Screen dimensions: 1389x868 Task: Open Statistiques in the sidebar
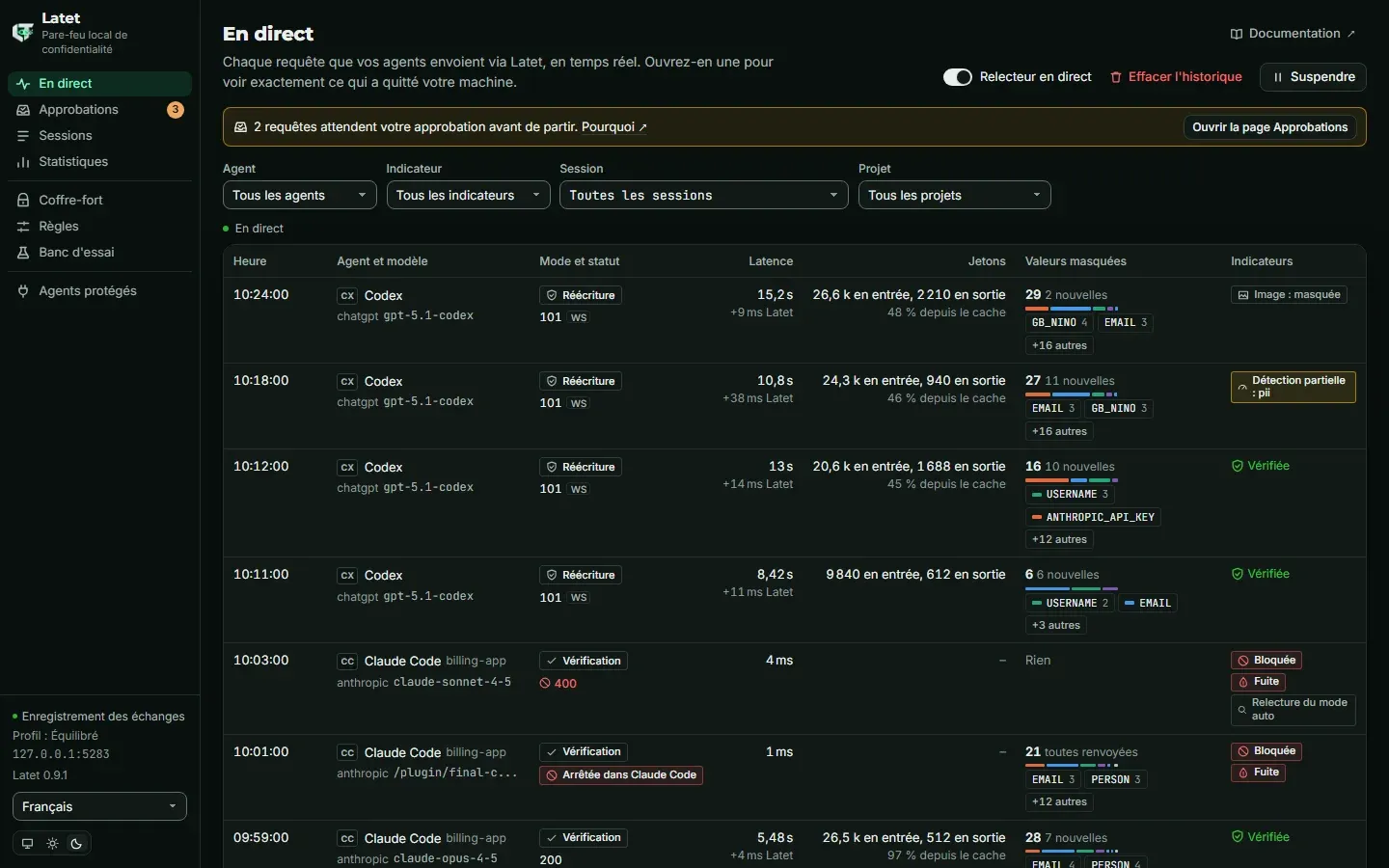click(x=99, y=162)
